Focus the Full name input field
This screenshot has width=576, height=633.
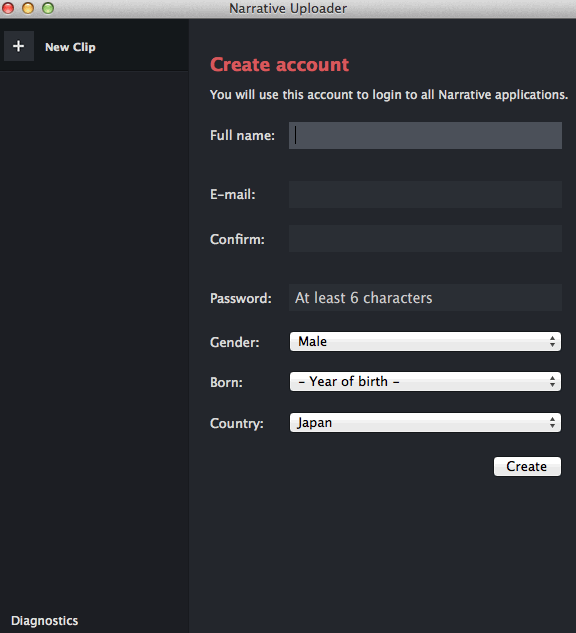425,135
